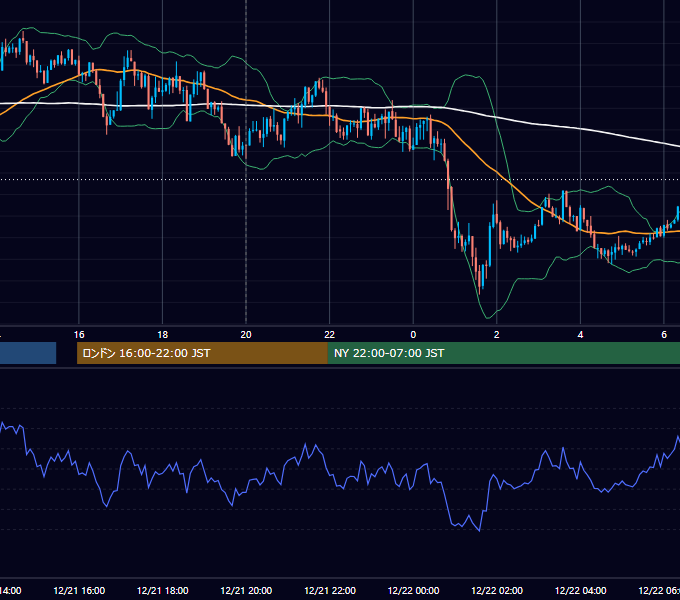Click the blue session bar before London
The height and width of the screenshot is (600, 680).
28,353
